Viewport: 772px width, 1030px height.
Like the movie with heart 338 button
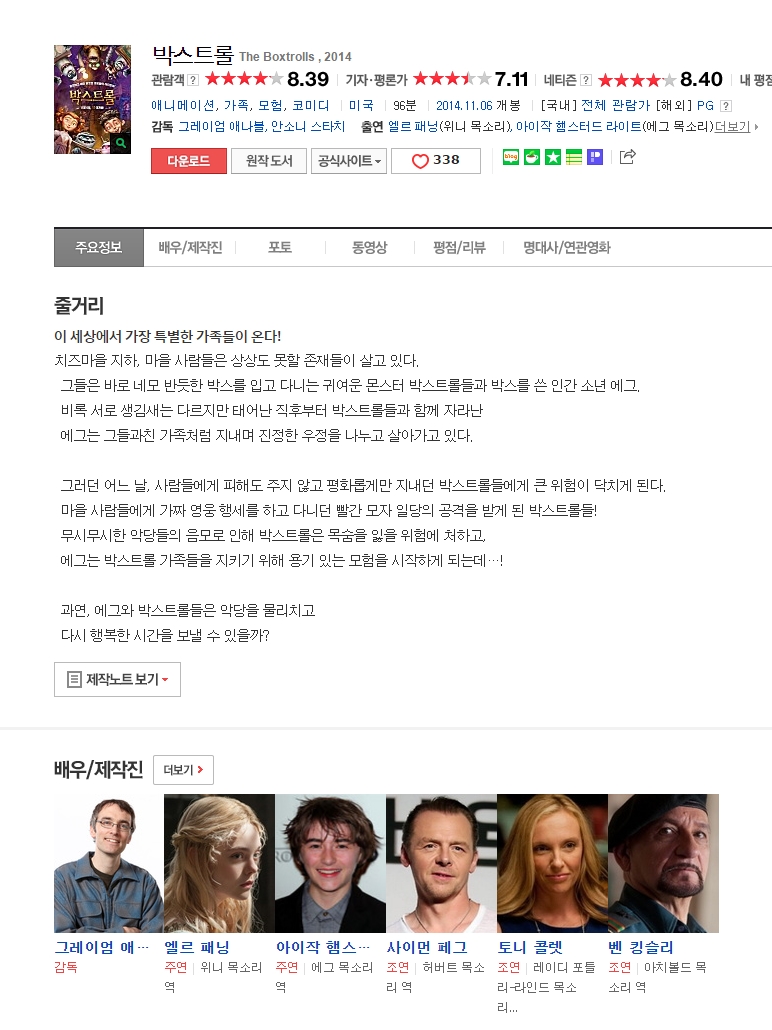[436, 160]
